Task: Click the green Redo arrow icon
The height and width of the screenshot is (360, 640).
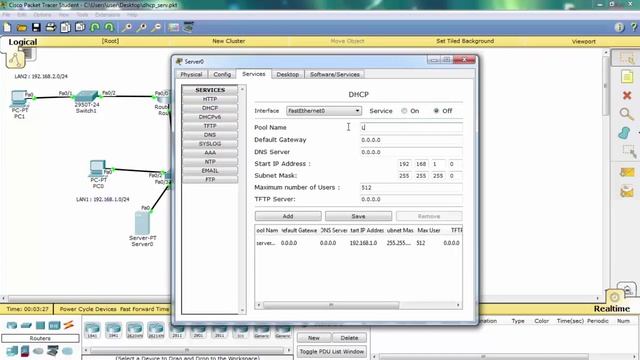Action: pyautogui.click(x=109, y=27)
